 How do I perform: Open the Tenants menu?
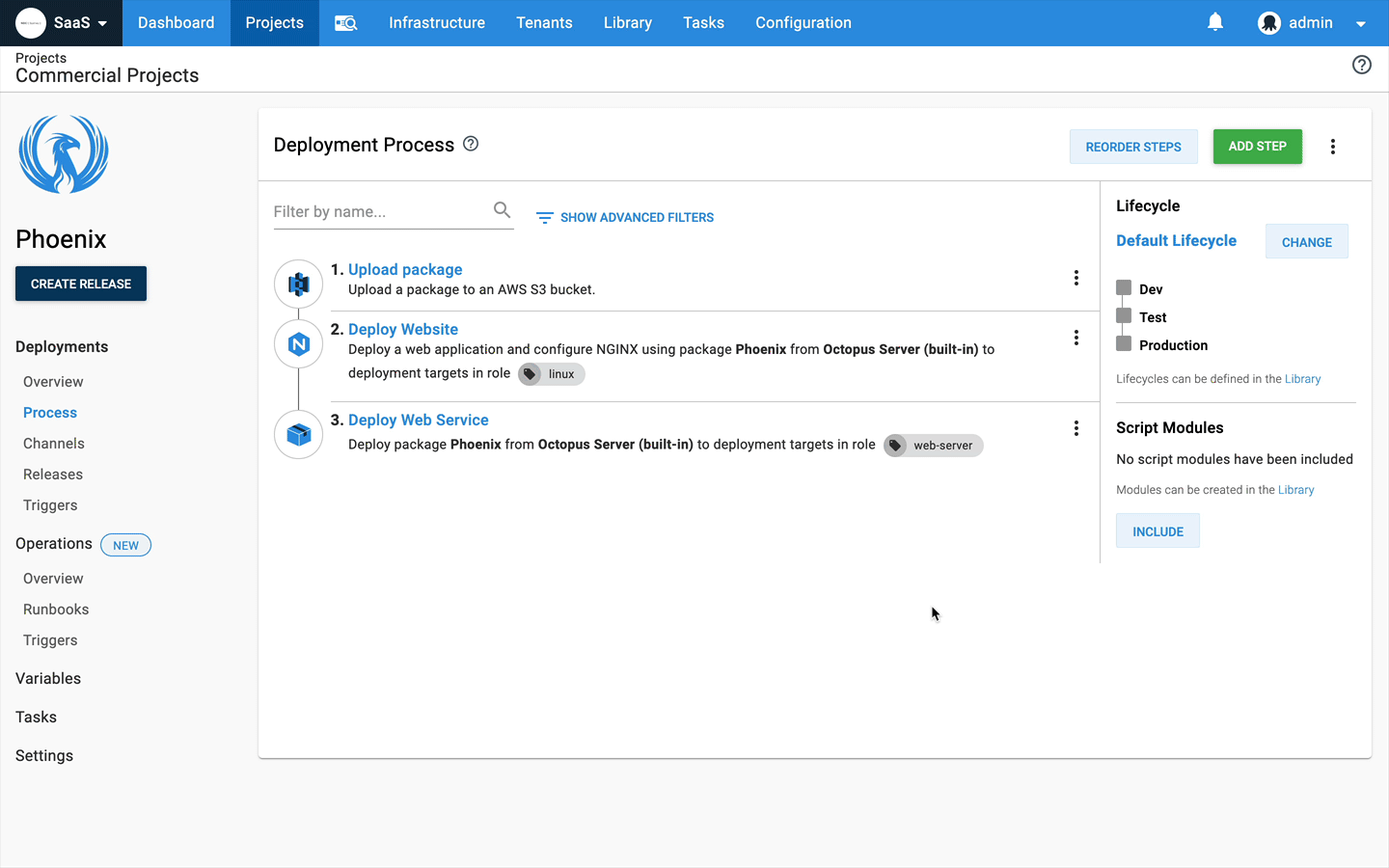point(544,23)
